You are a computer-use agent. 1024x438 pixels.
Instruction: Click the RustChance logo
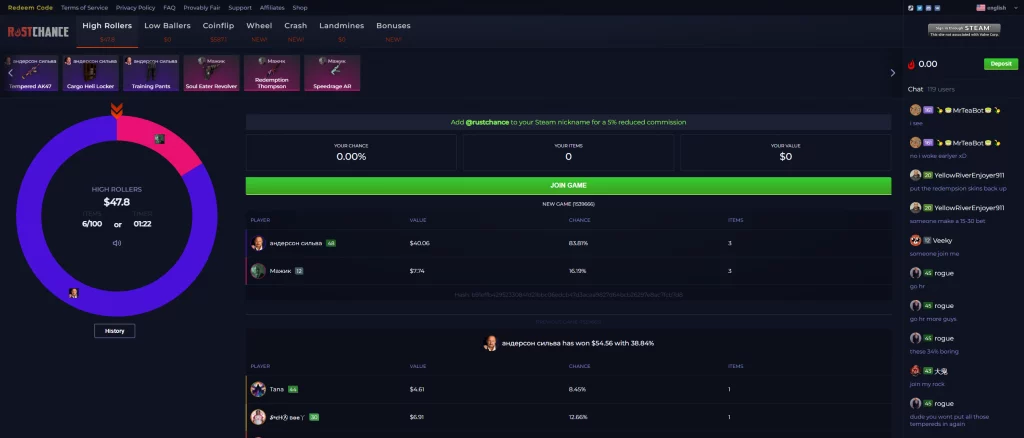tap(37, 32)
